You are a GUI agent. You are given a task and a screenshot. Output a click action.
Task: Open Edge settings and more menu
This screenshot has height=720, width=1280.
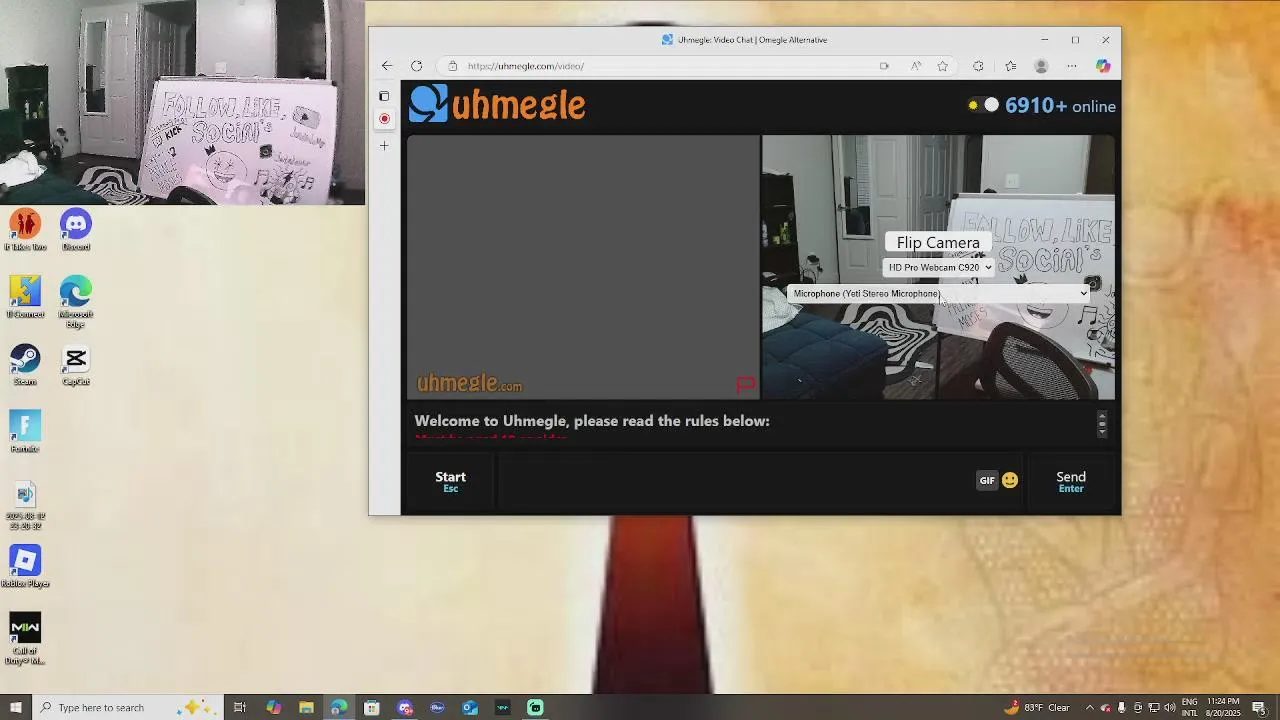pos(1072,66)
